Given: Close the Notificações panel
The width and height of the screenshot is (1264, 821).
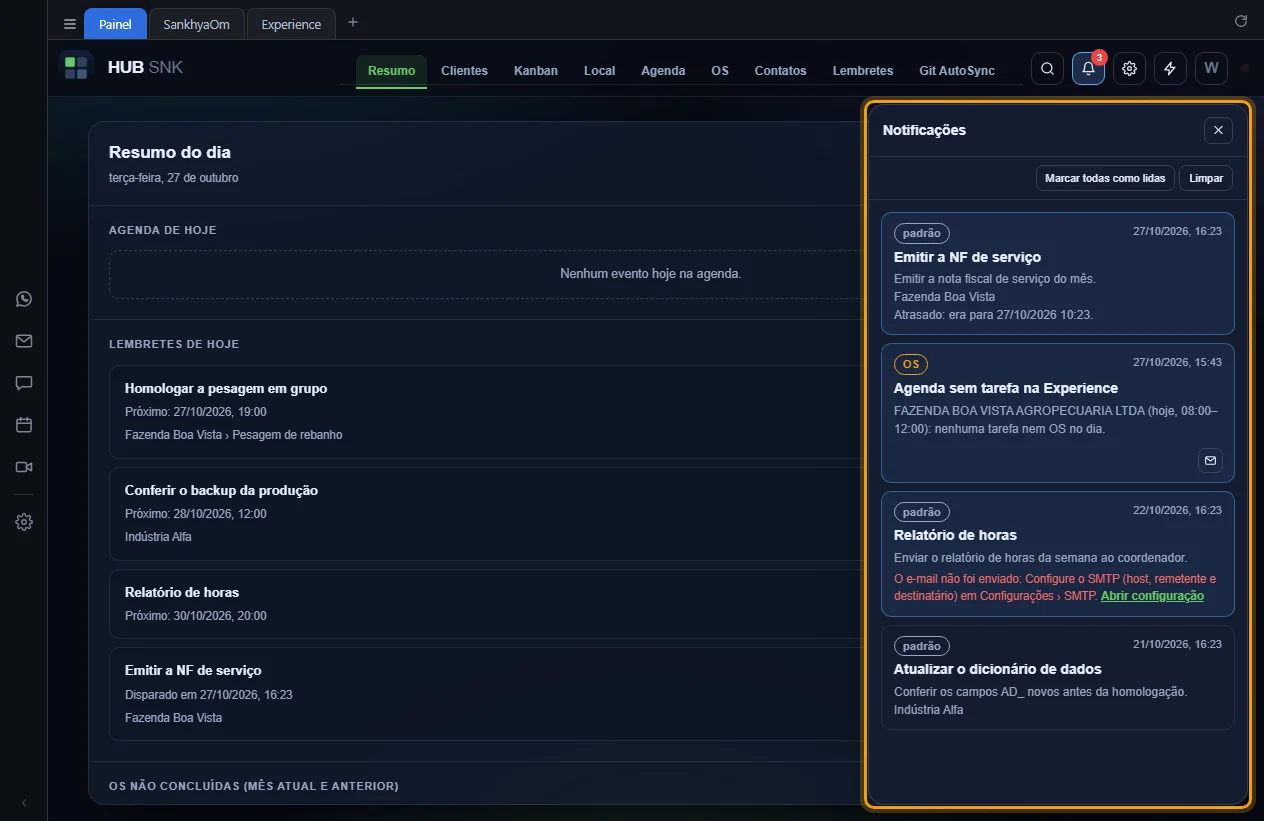Looking at the screenshot, I should click(x=1218, y=130).
